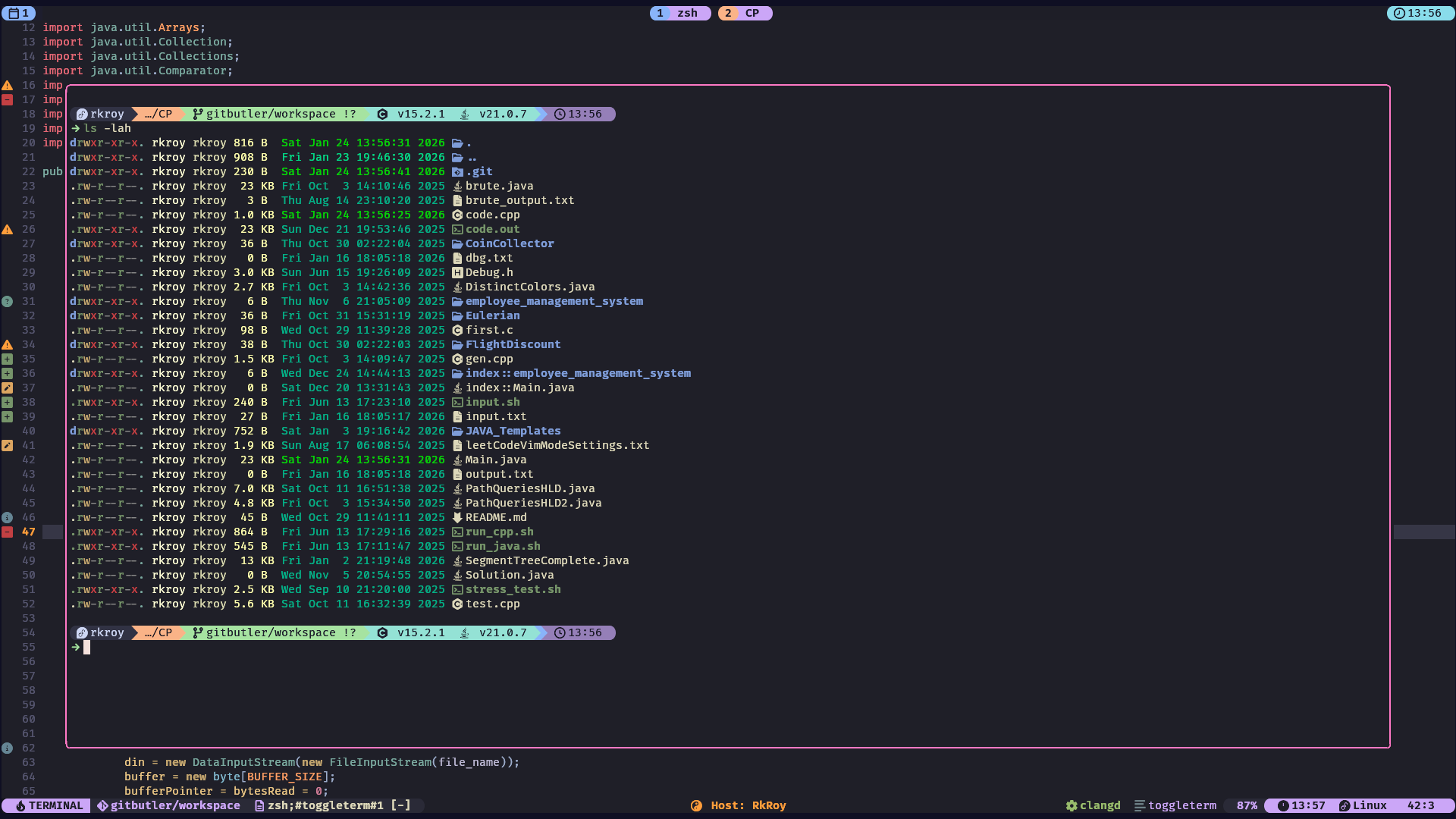Click the git branch icon in bottom statusline
This screenshot has width=1456, height=819.
(102, 806)
